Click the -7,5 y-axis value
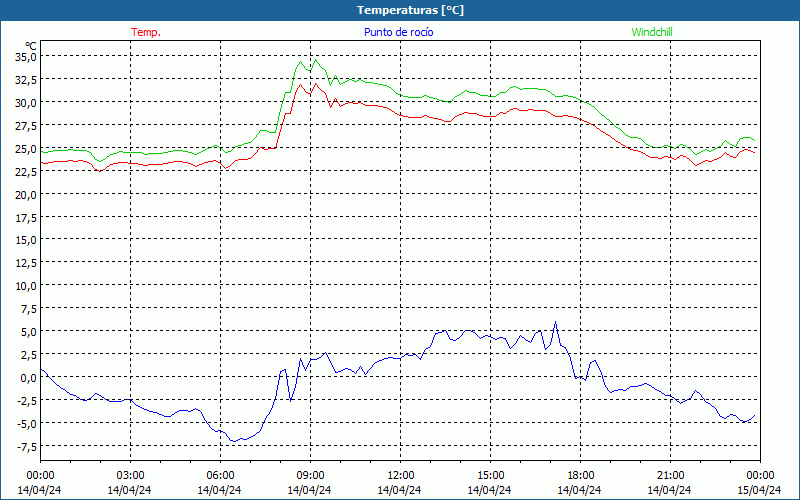Viewport: 800px width, 500px height. [x=25, y=446]
